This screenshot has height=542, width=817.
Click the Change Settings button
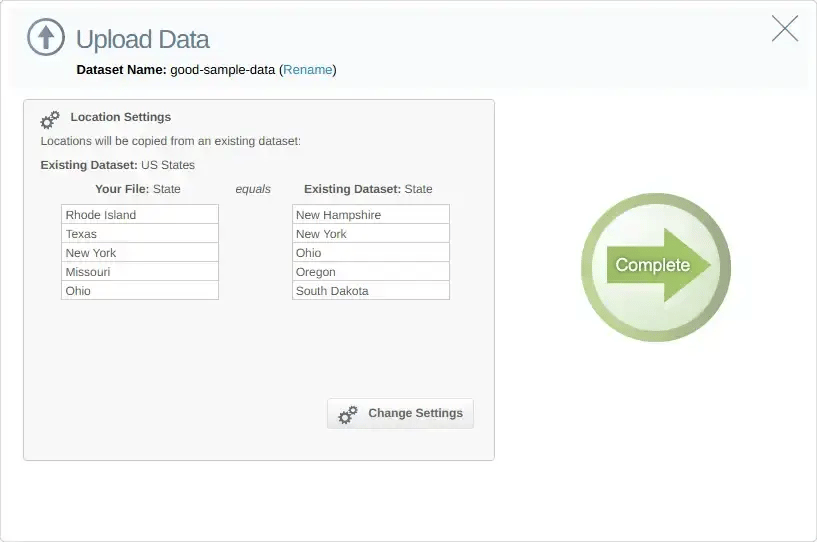point(400,413)
